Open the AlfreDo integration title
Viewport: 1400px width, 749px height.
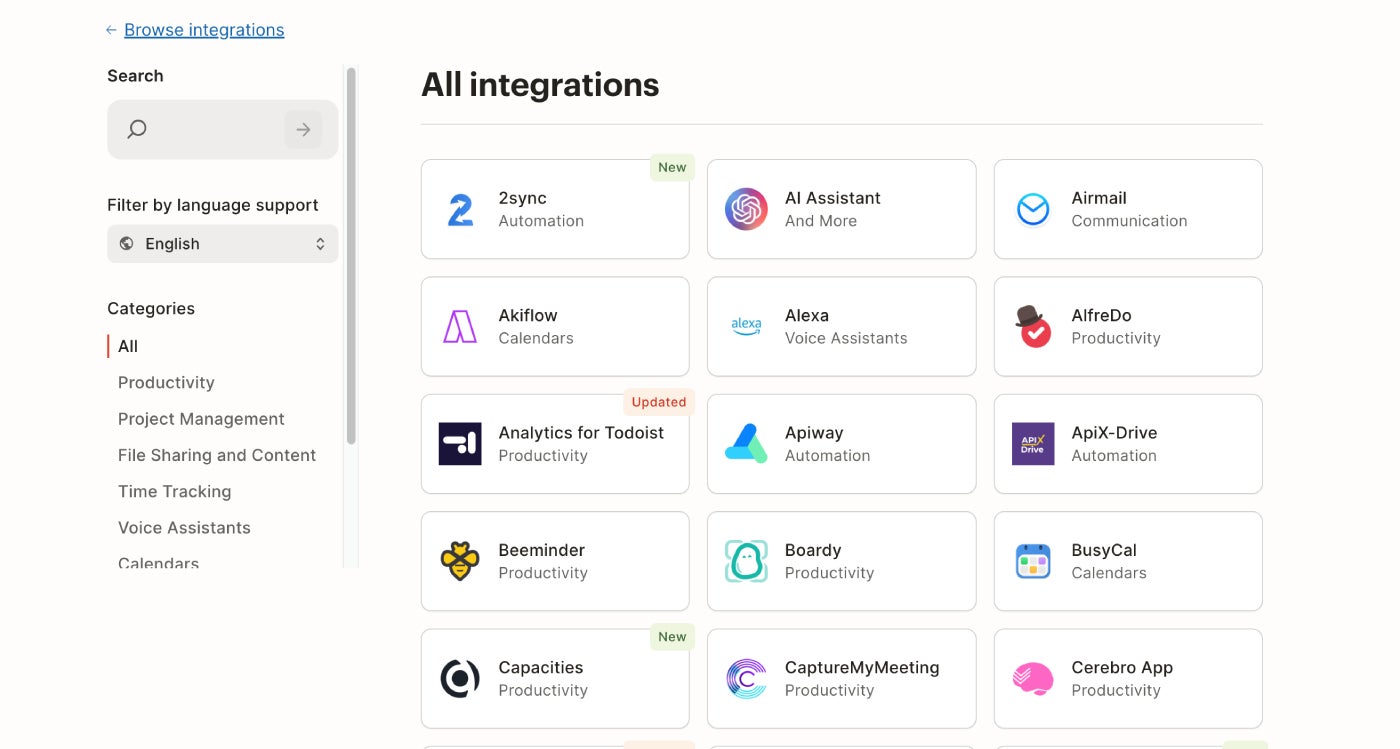[1101, 315]
